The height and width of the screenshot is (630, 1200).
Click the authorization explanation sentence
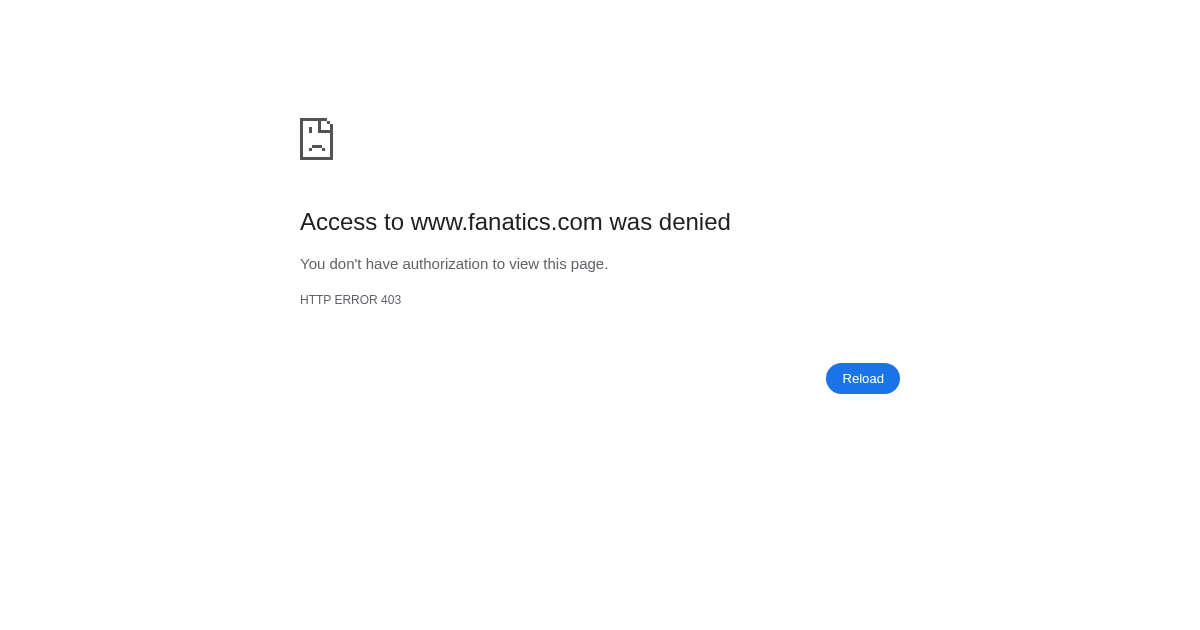[x=454, y=264]
